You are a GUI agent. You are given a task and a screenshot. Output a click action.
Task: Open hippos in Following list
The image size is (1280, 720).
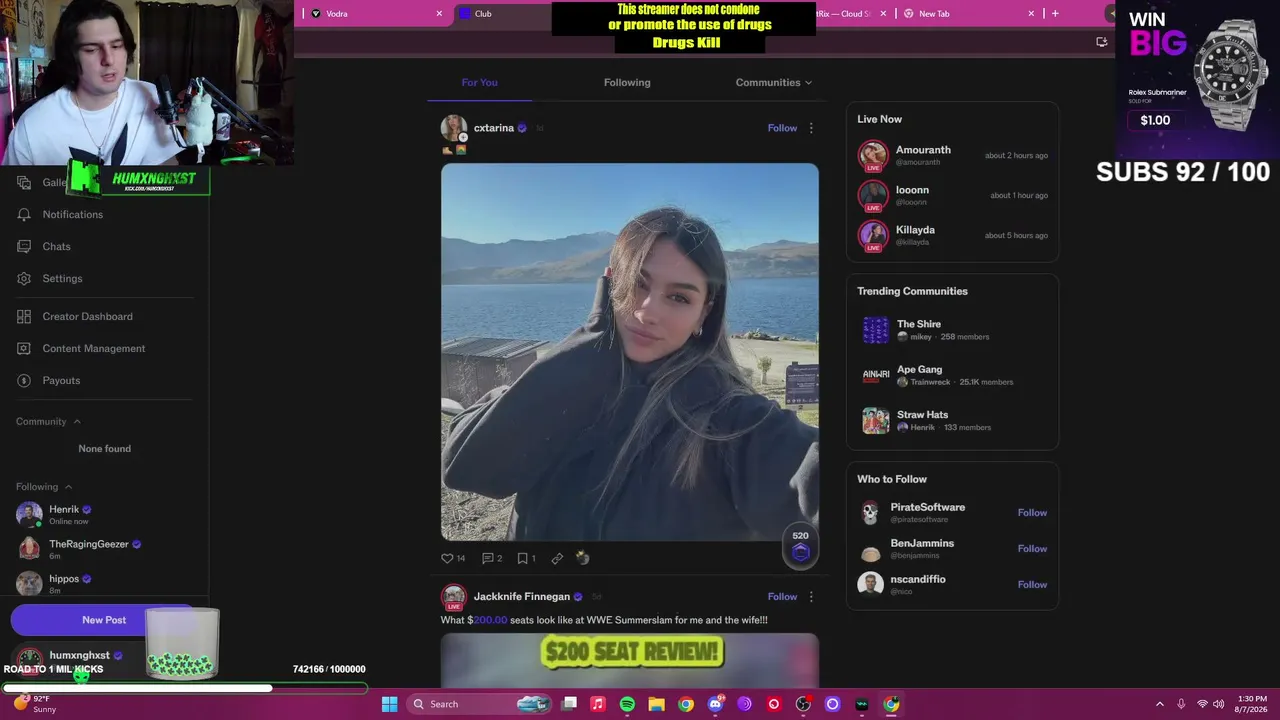105,583
